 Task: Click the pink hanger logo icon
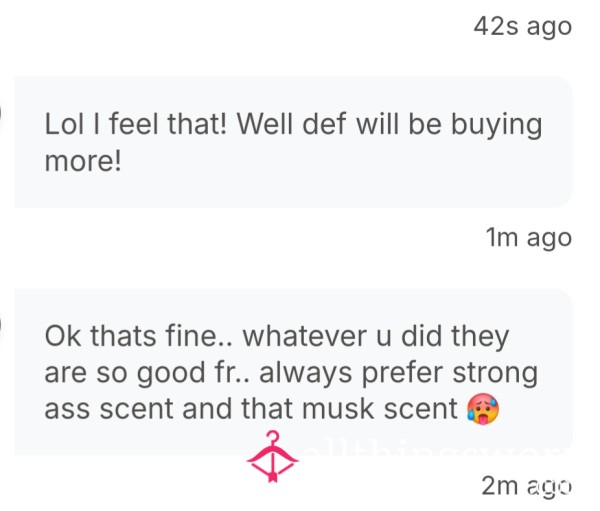(x=272, y=457)
